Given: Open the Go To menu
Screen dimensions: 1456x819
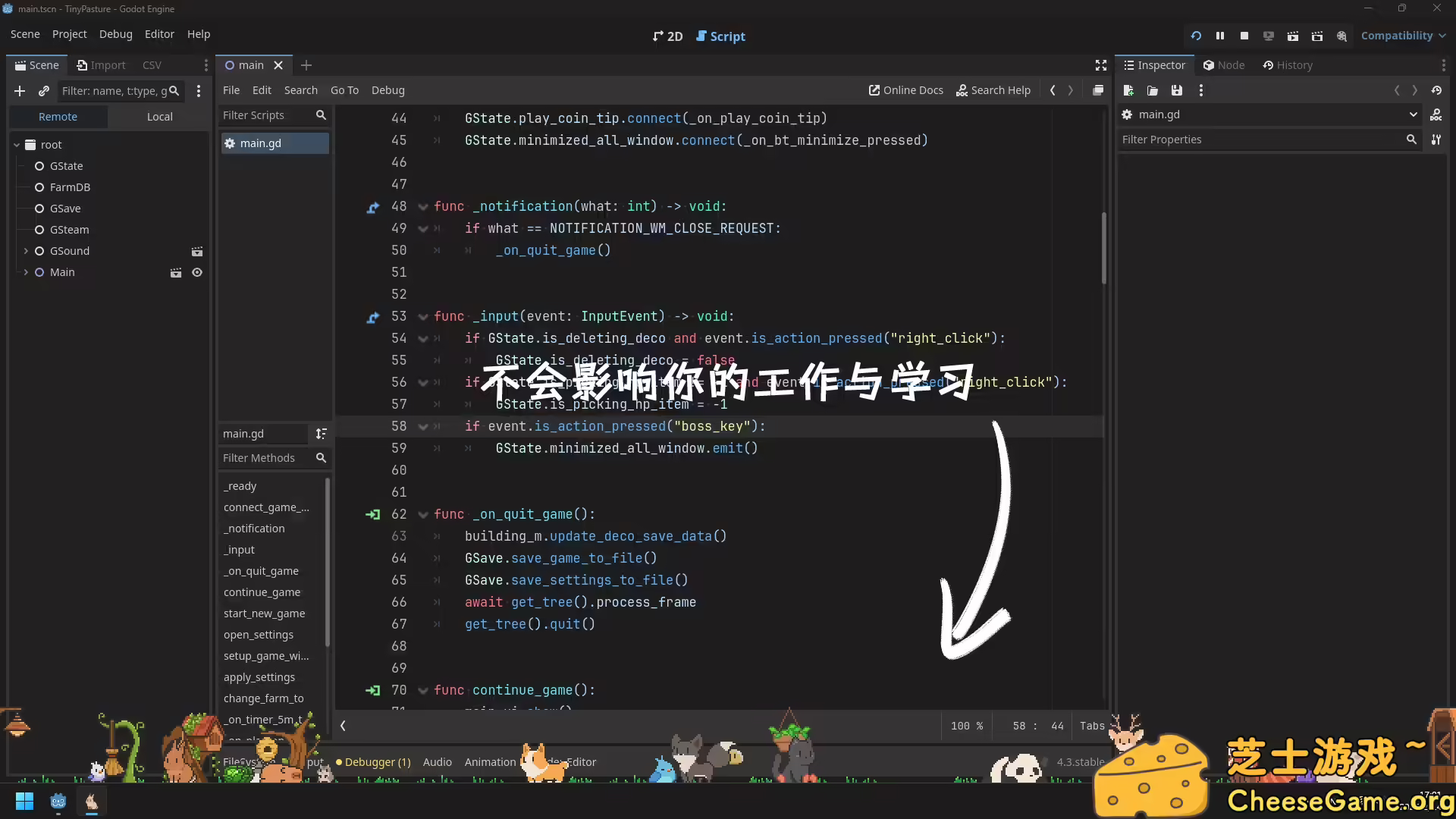Looking at the screenshot, I should click(x=344, y=90).
